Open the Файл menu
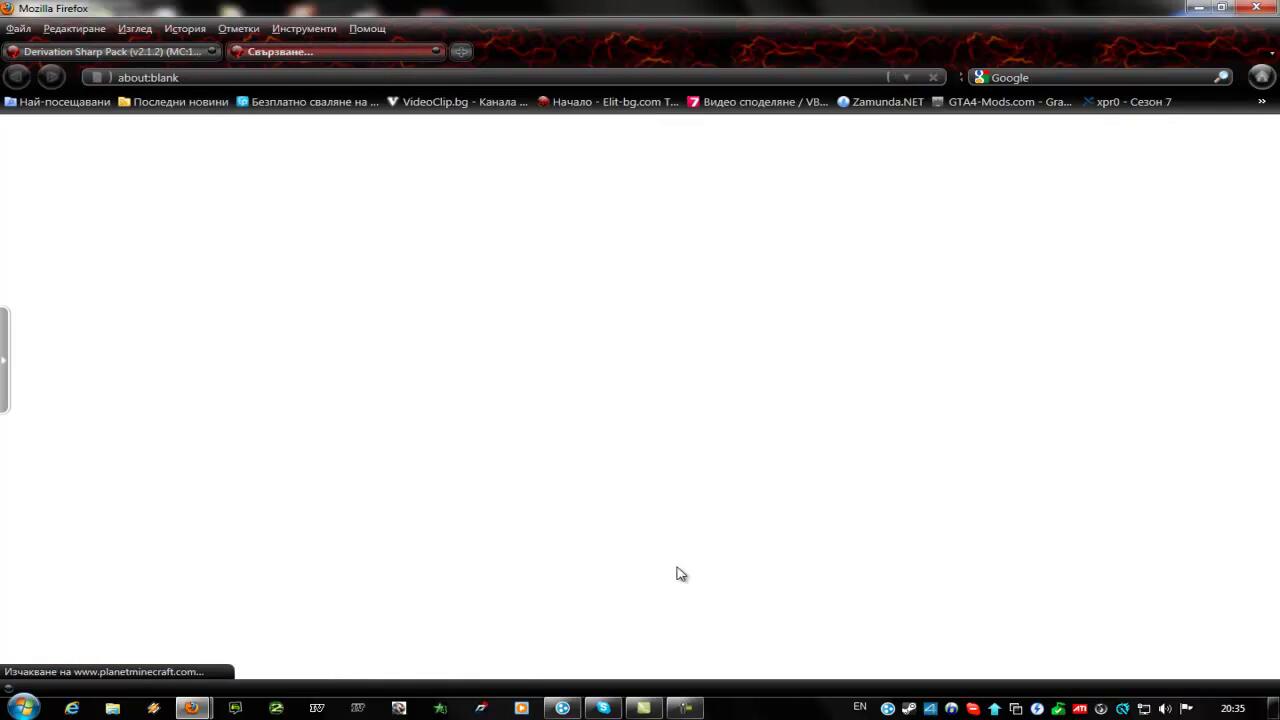Image resolution: width=1280 pixels, height=720 pixels. 18,29
